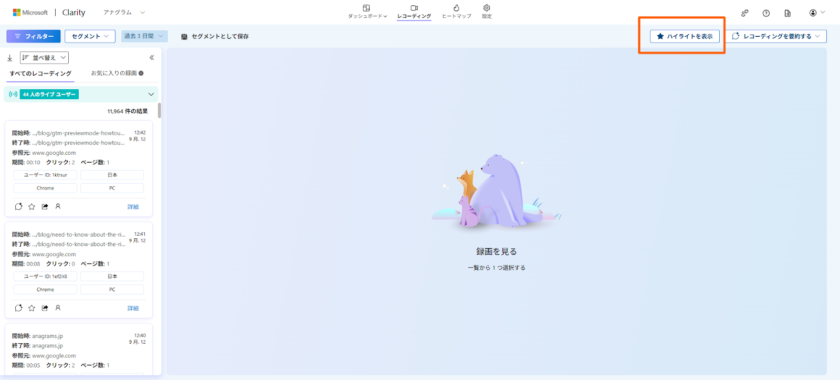Click the Chrome tag on the gtm-previewmode card
Screen dimensions: 840x380
click(x=46, y=188)
